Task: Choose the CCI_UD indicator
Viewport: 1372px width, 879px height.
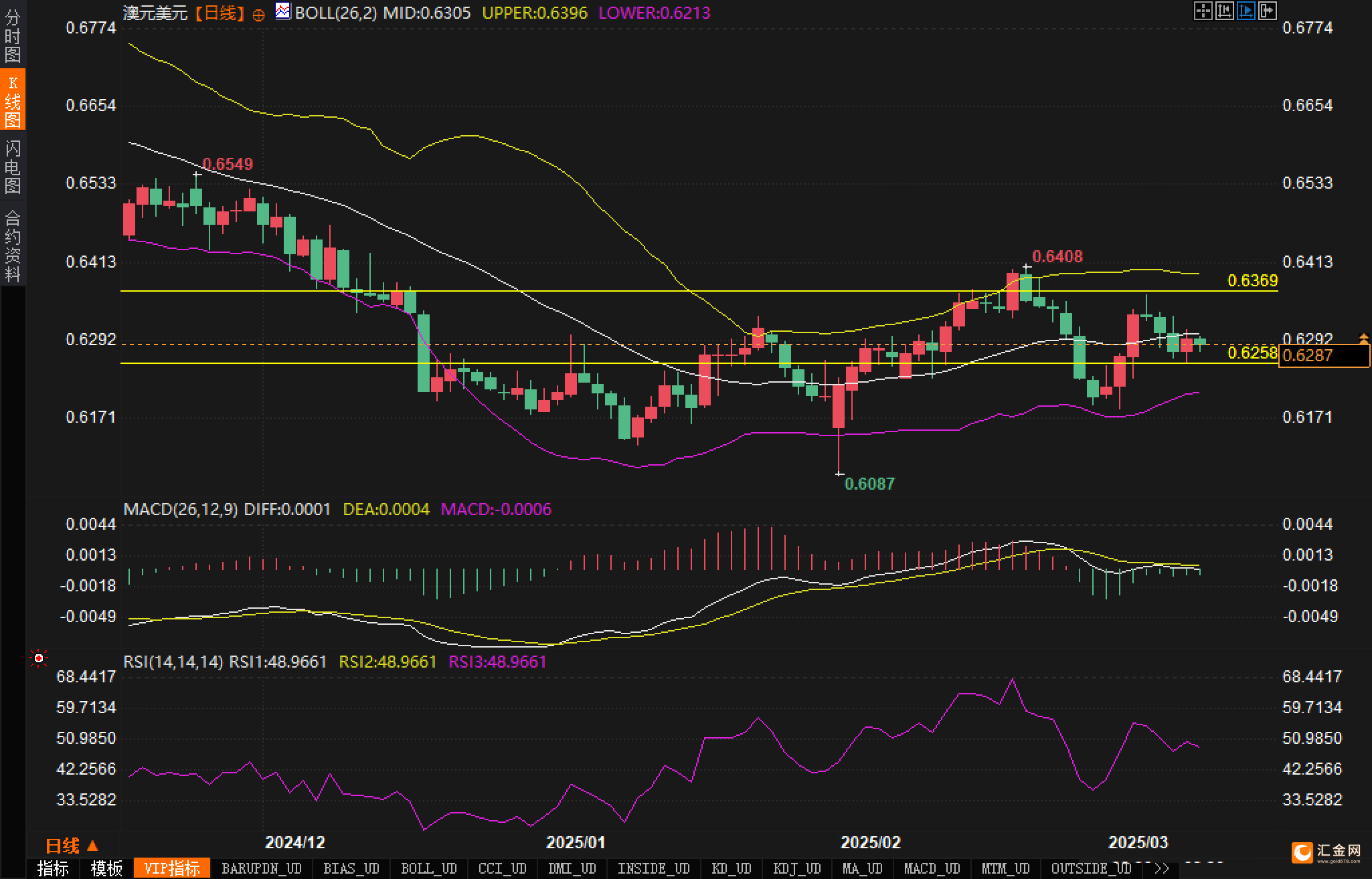Action: [x=502, y=868]
